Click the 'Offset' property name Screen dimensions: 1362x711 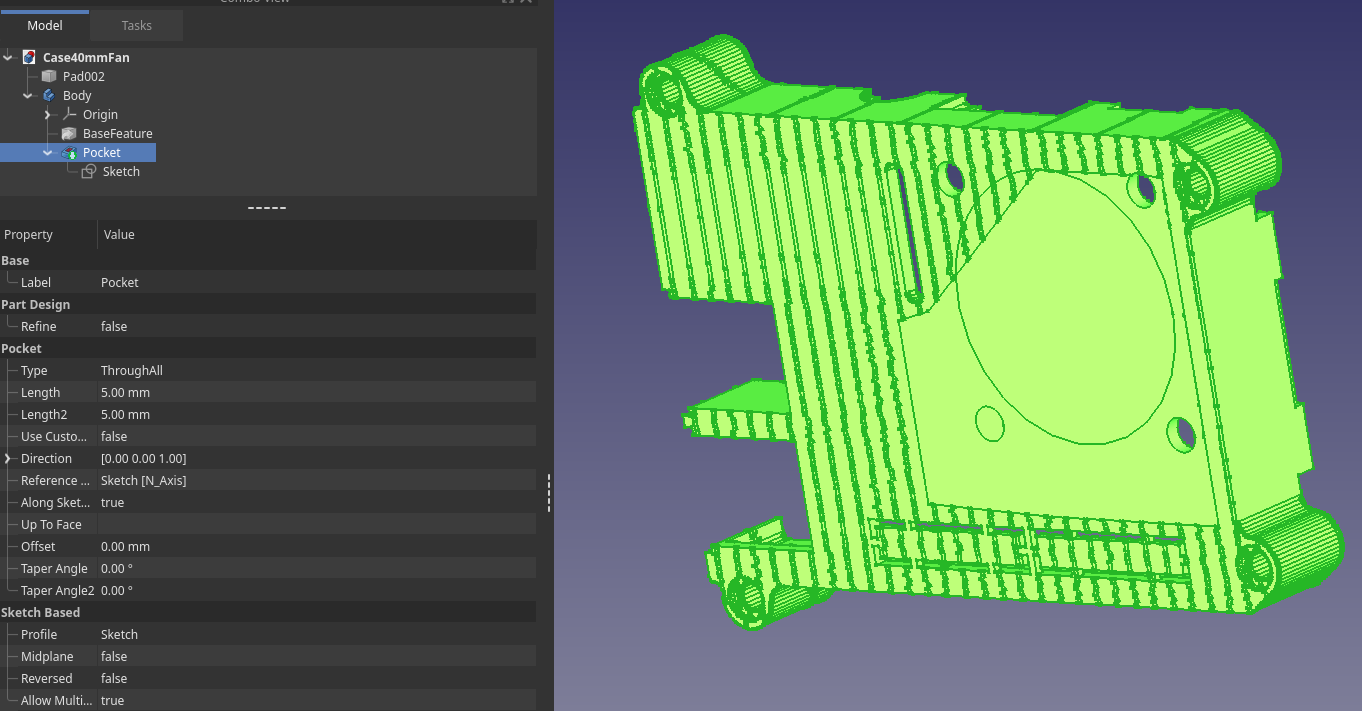click(x=38, y=546)
